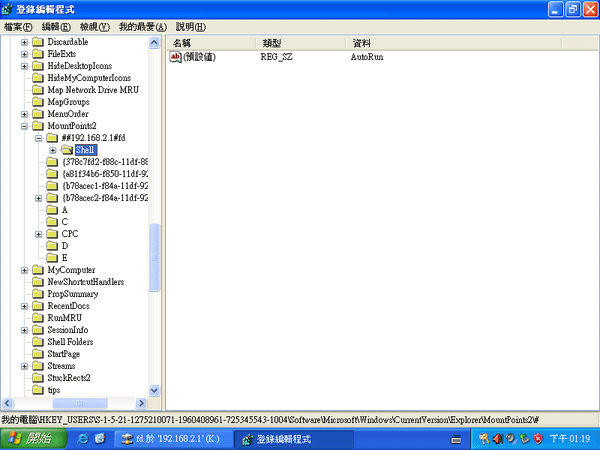Expand the HideDesktopIcons key

point(24,66)
